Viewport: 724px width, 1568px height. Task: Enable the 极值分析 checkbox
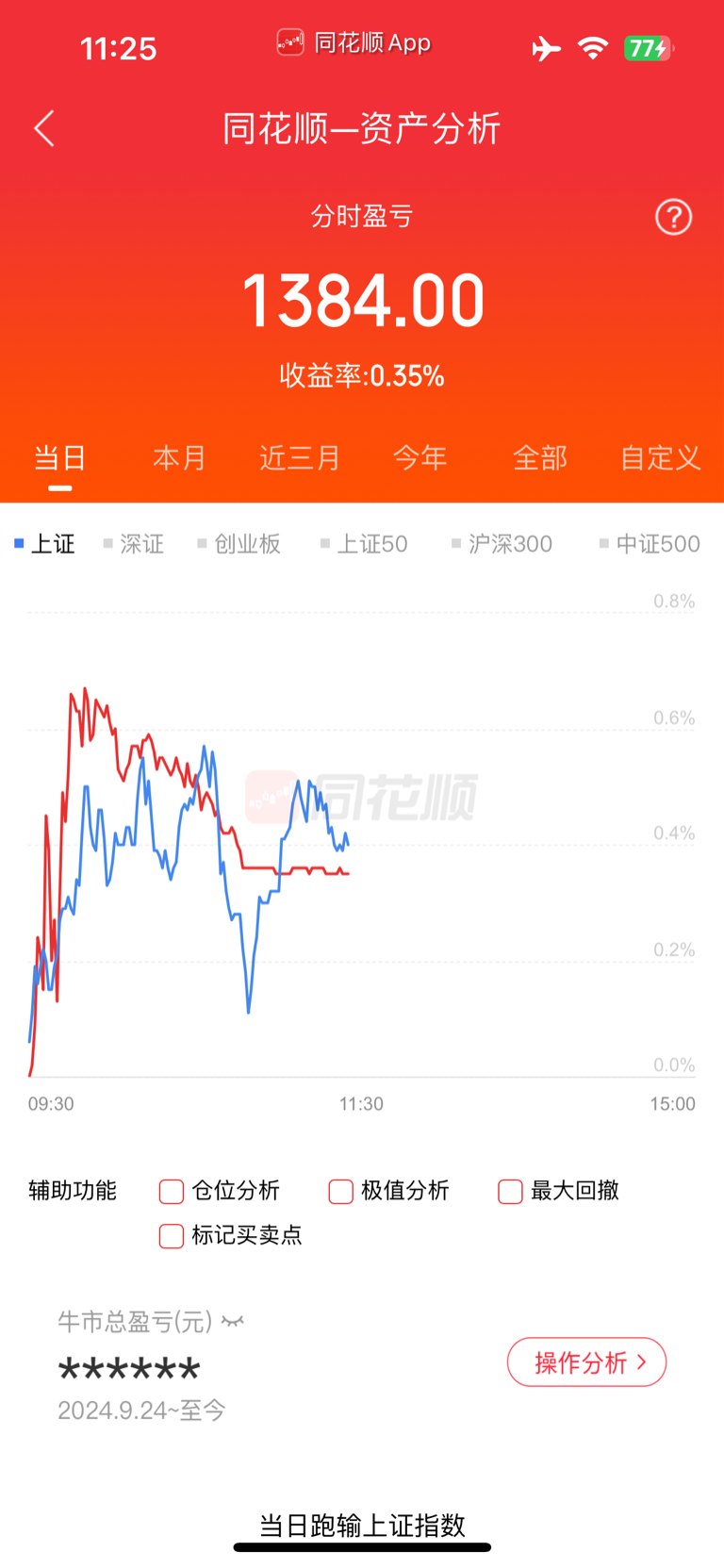pyautogui.click(x=340, y=1192)
